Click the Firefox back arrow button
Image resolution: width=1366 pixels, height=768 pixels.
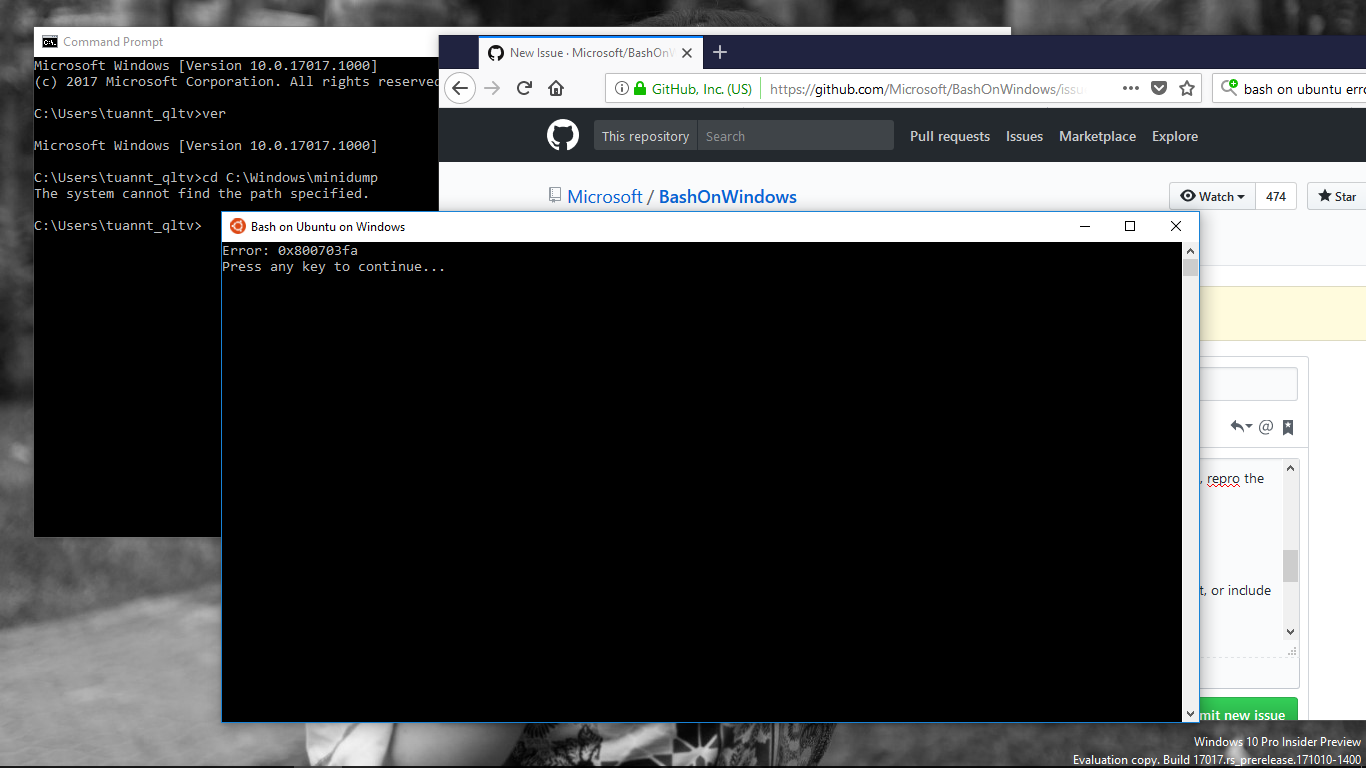tap(459, 88)
